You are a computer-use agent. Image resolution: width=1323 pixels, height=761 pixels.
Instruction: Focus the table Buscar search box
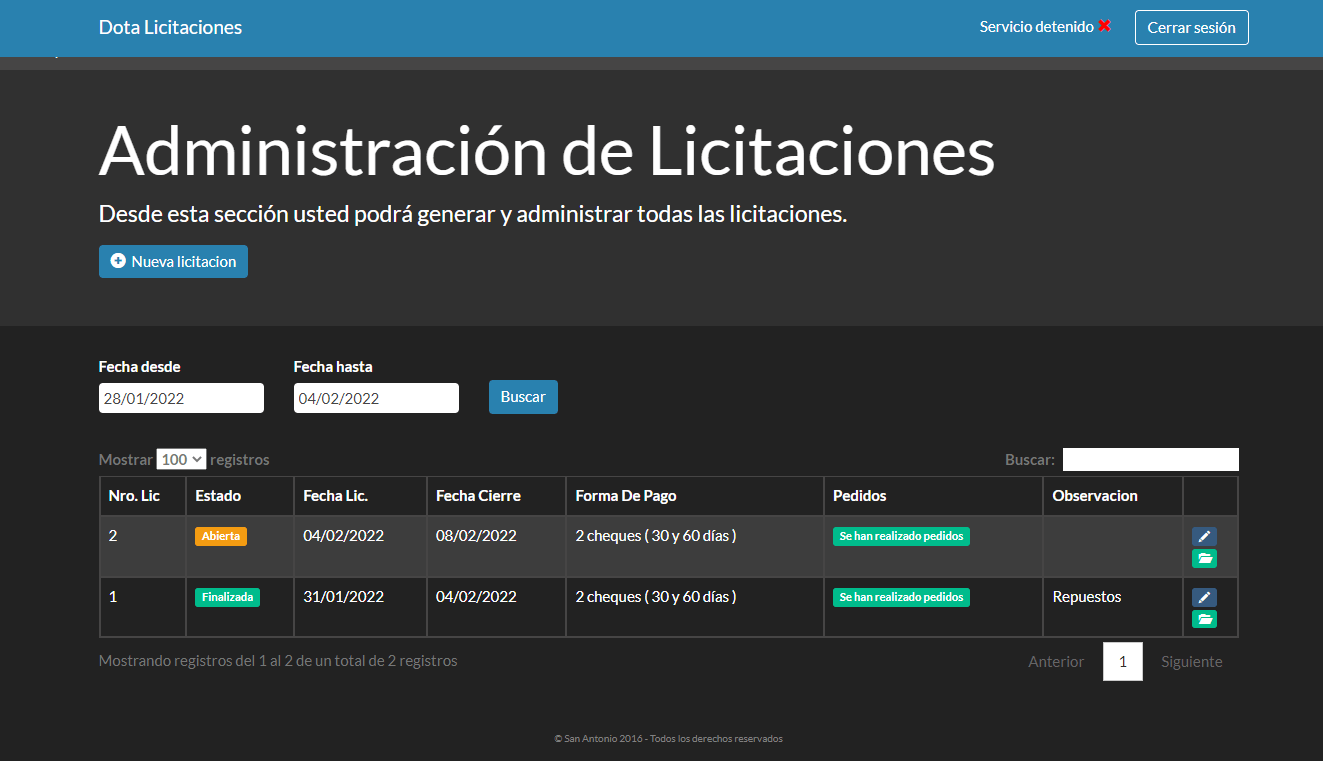point(1150,460)
